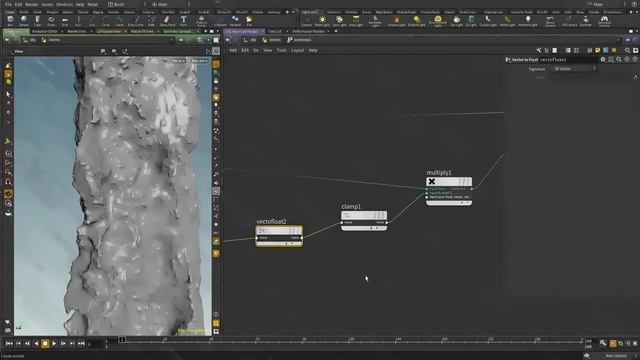640x360 pixels.
Task: Open network editor wrench tools icon
Action: pos(538,50)
